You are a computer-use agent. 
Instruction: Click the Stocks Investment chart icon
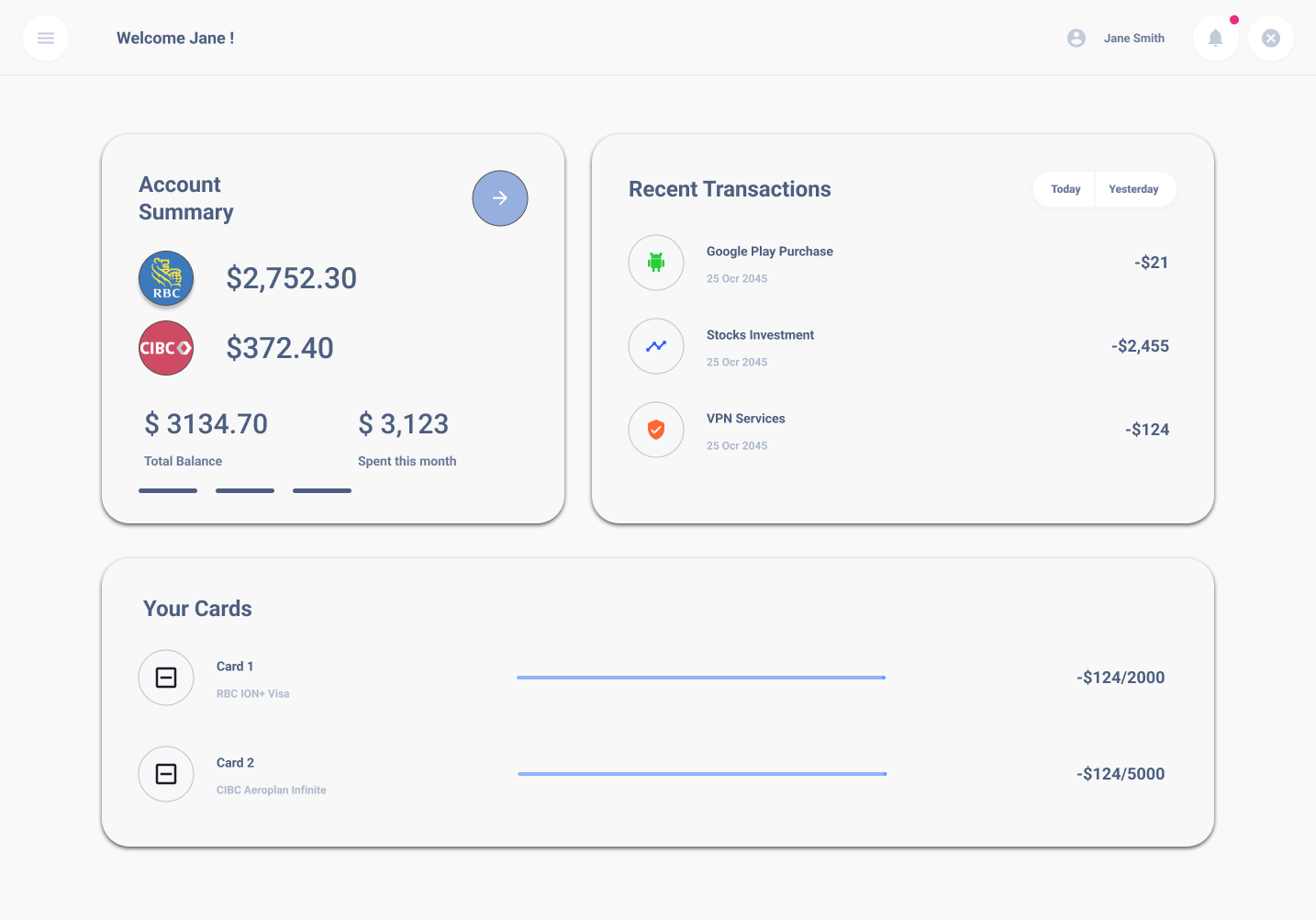tap(656, 346)
